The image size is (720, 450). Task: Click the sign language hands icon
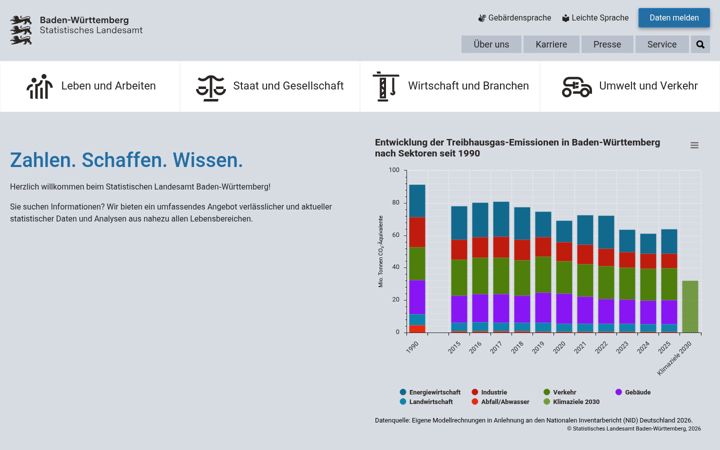point(482,18)
